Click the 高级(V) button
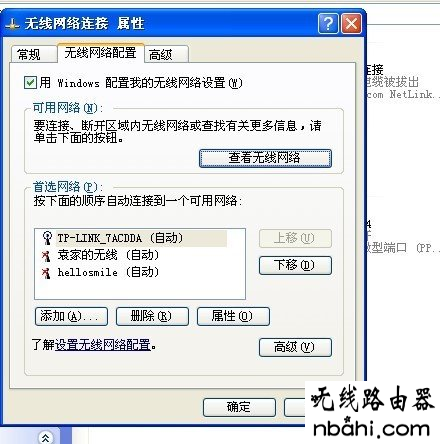This screenshot has height=444, width=440. click(295, 347)
